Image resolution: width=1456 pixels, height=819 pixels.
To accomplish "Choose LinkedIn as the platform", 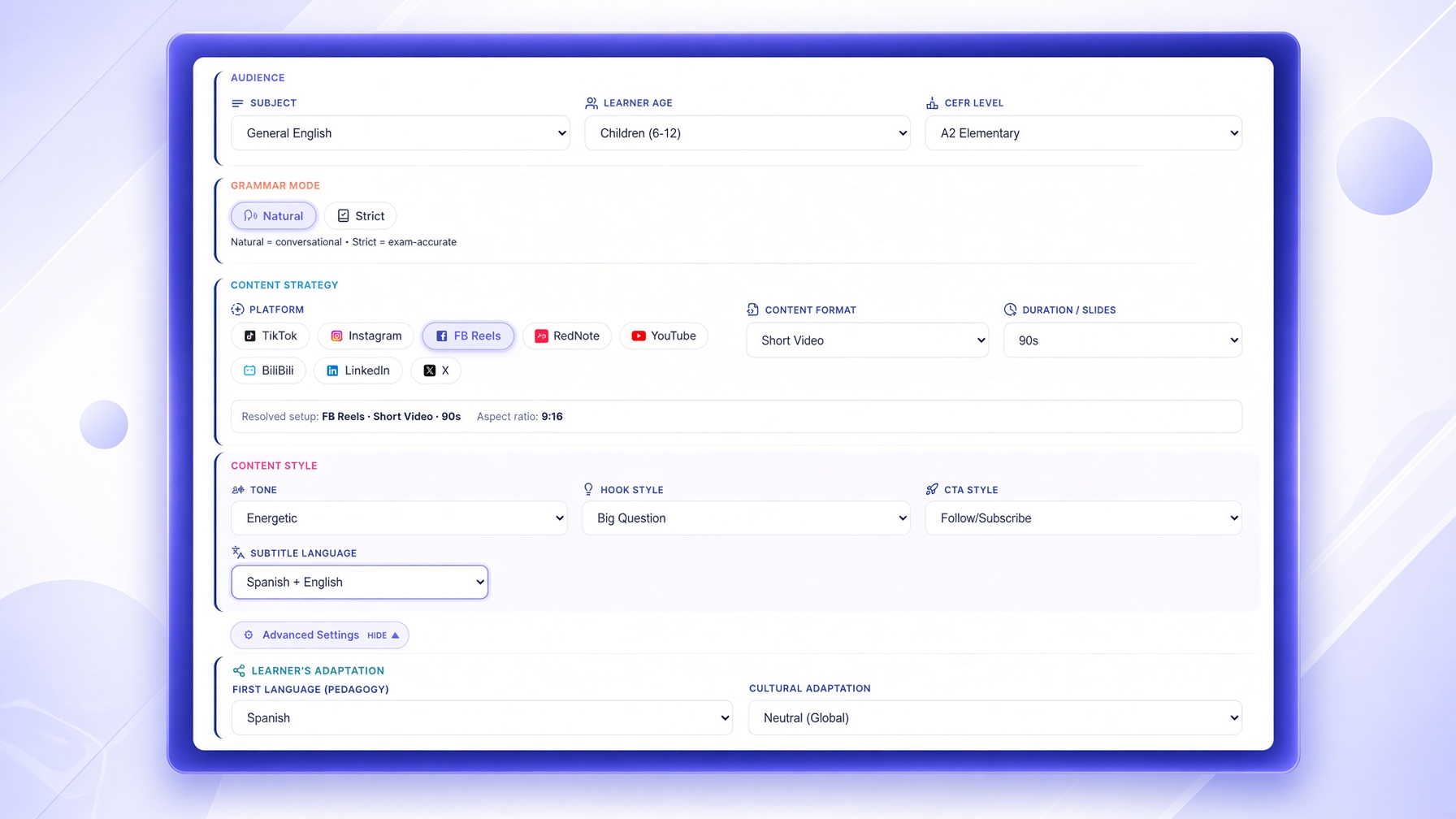I will (x=358, y=370).
